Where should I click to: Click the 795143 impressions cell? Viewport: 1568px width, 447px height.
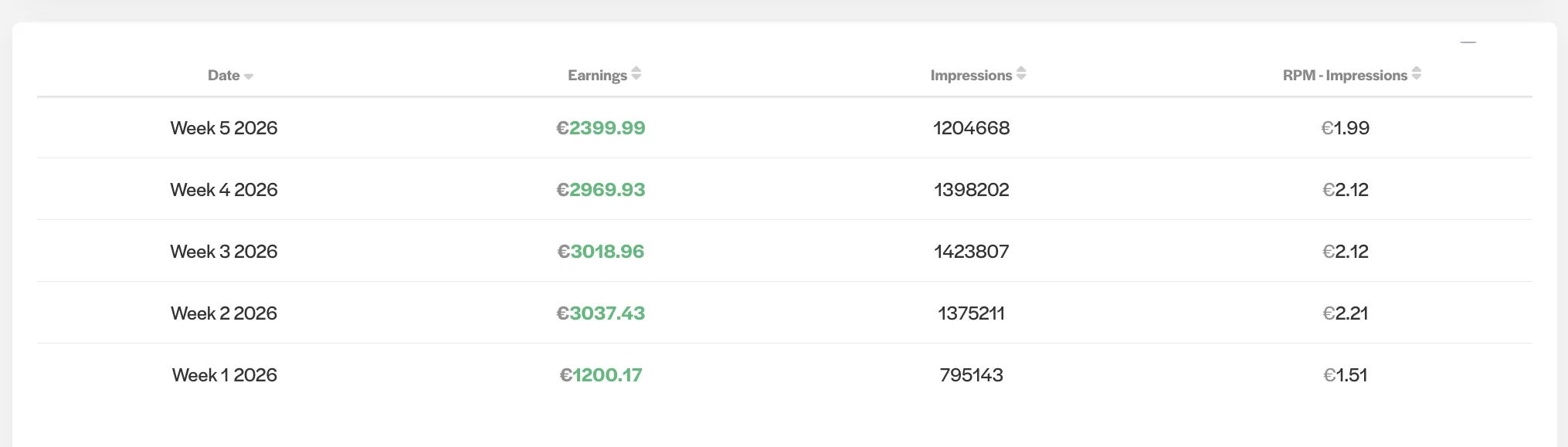pos(971,375)
